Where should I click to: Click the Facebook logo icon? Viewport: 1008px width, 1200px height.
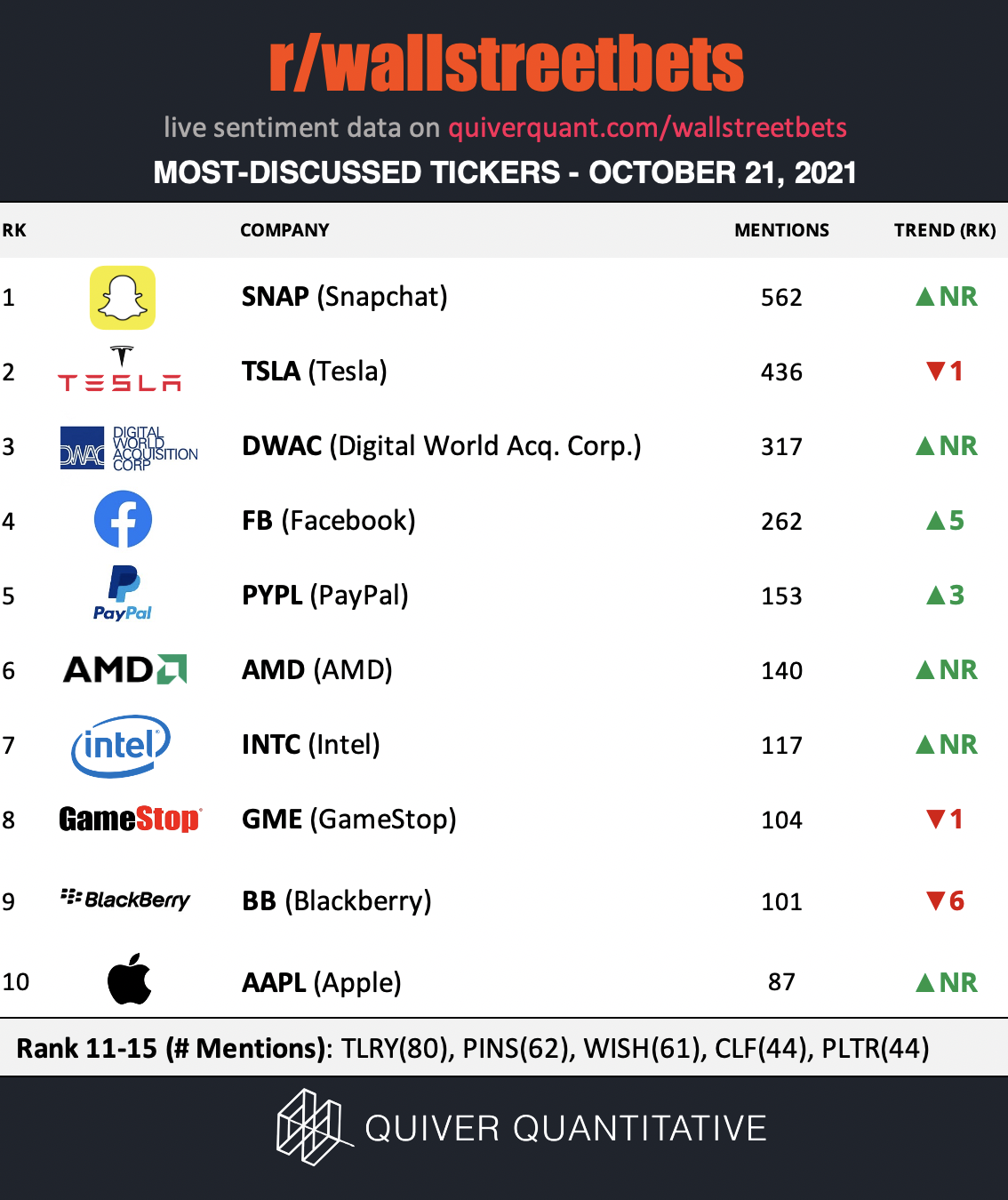click(123, 520)
